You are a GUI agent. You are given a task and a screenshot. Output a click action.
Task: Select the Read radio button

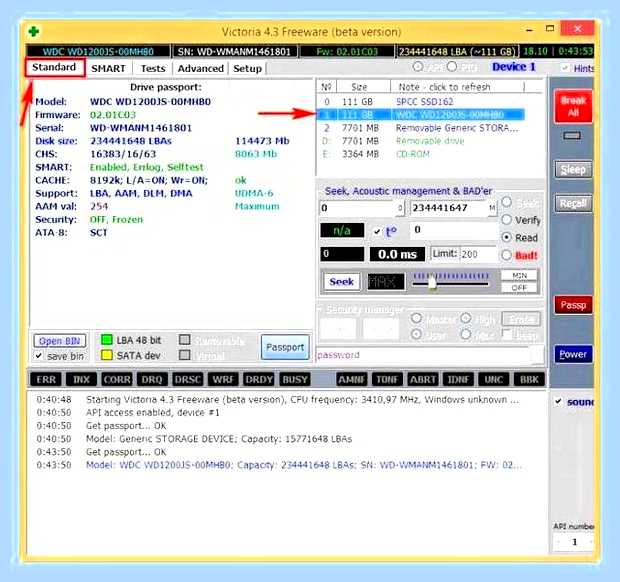point(507,237)
